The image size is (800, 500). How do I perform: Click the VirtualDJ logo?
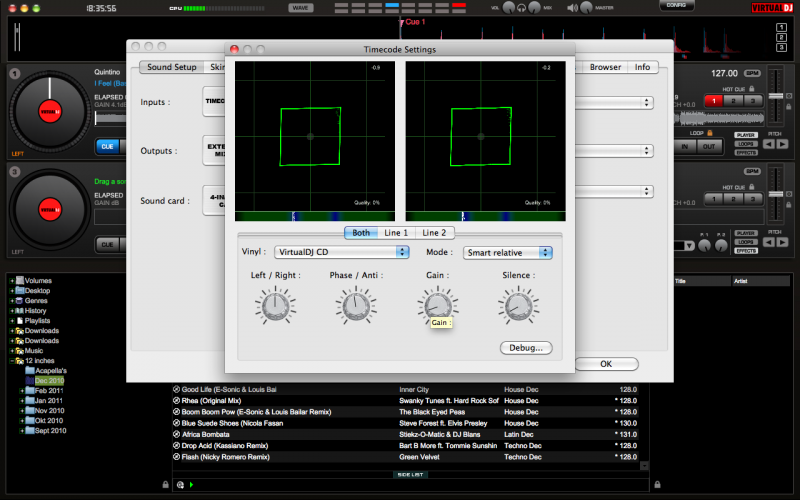tap(772, 8)
